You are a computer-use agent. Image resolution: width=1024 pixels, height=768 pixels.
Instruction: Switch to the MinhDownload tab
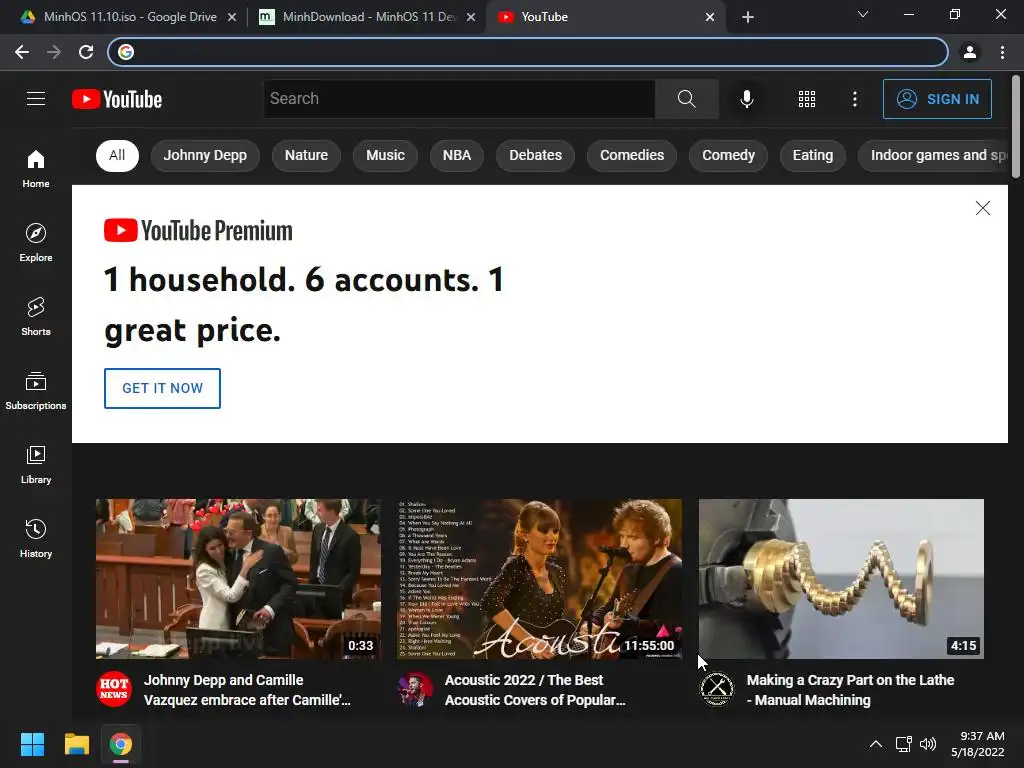tap(368, 17)
